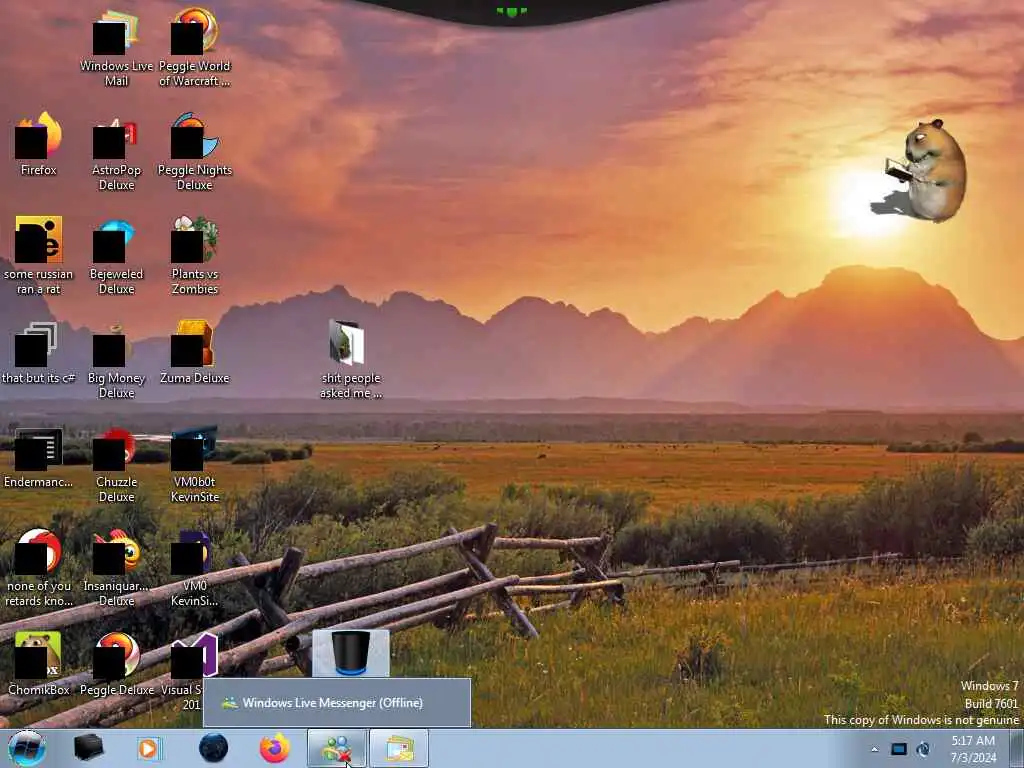Open the dark globe browser taskbar icon
The image size is (1024, 768).
pos(214,748)
